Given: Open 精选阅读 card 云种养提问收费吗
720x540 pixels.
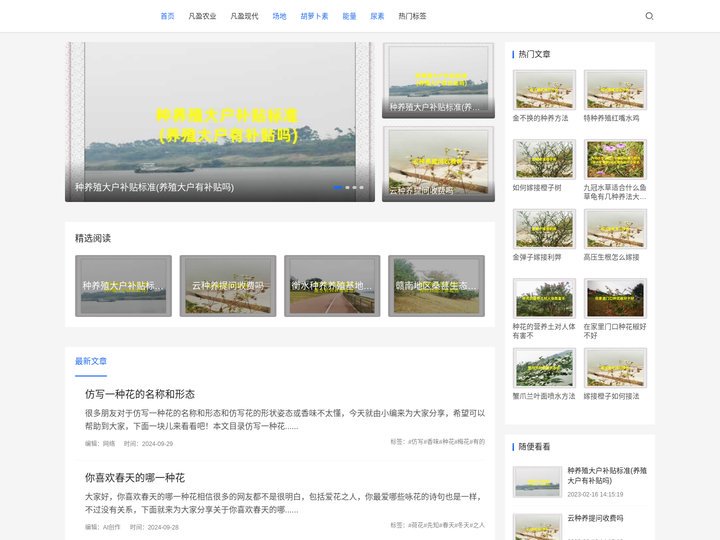Looking at the screenshot, I should 228,286.
